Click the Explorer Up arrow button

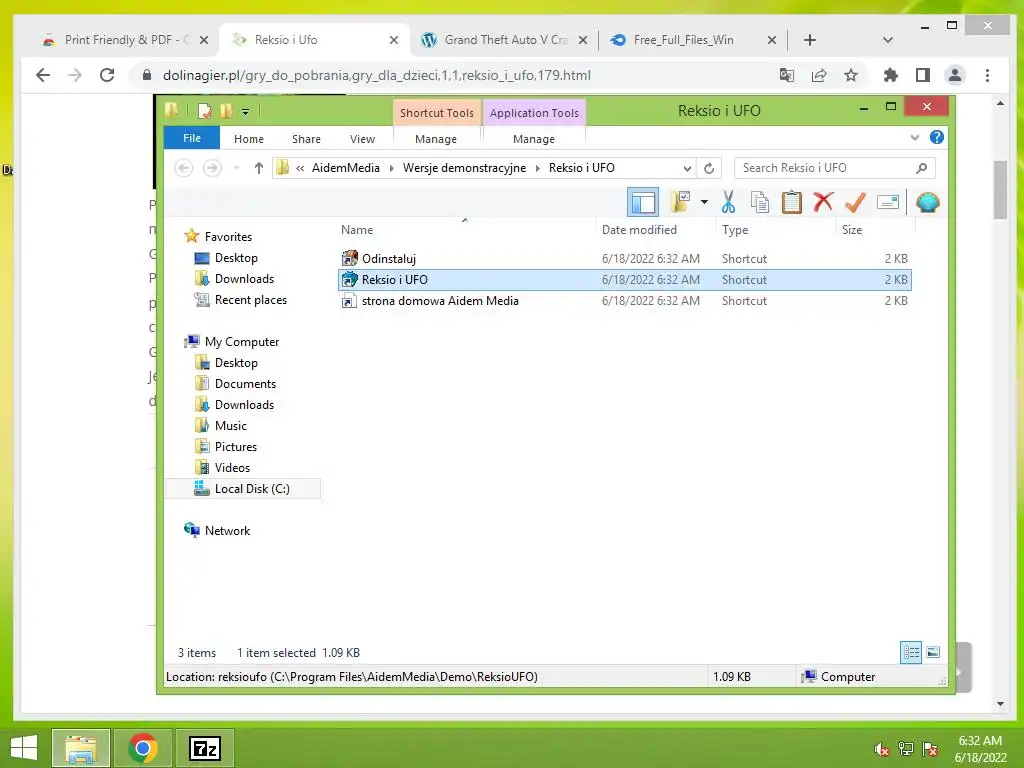point(259,168)
